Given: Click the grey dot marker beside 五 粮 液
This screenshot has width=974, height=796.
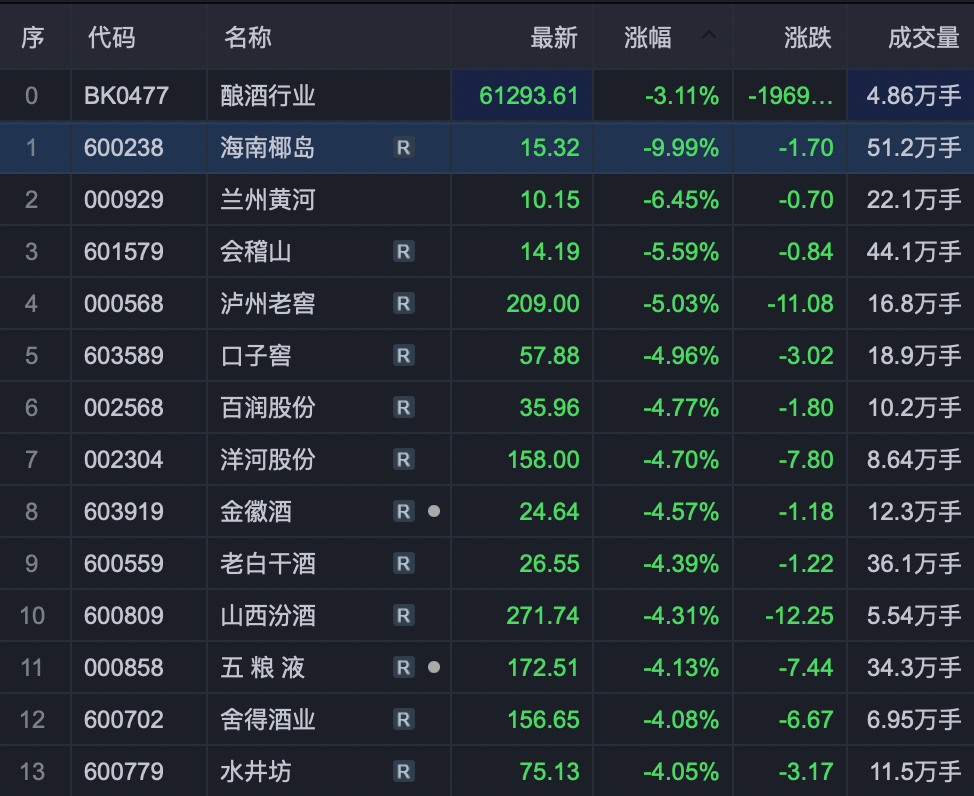Looking at the screenshot, I should [434, 667].
